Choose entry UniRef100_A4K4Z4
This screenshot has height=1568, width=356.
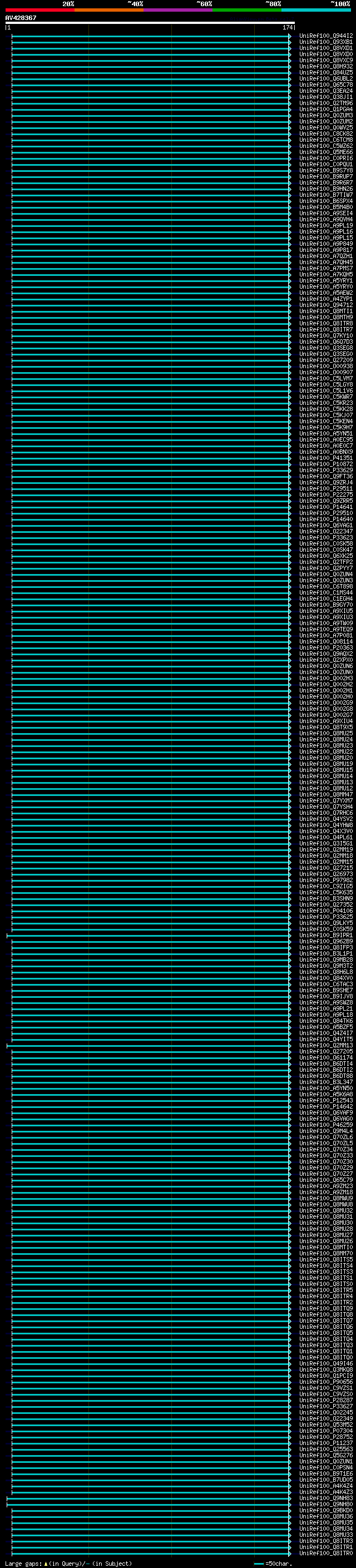pos(326,1486)
